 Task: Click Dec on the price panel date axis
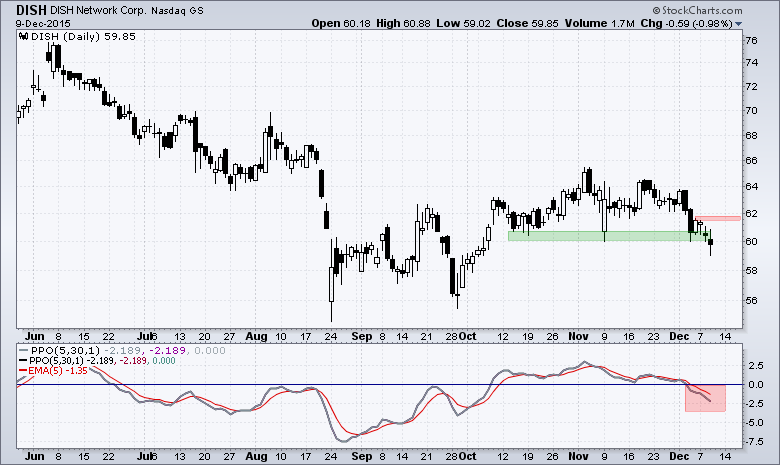(680, 337)
